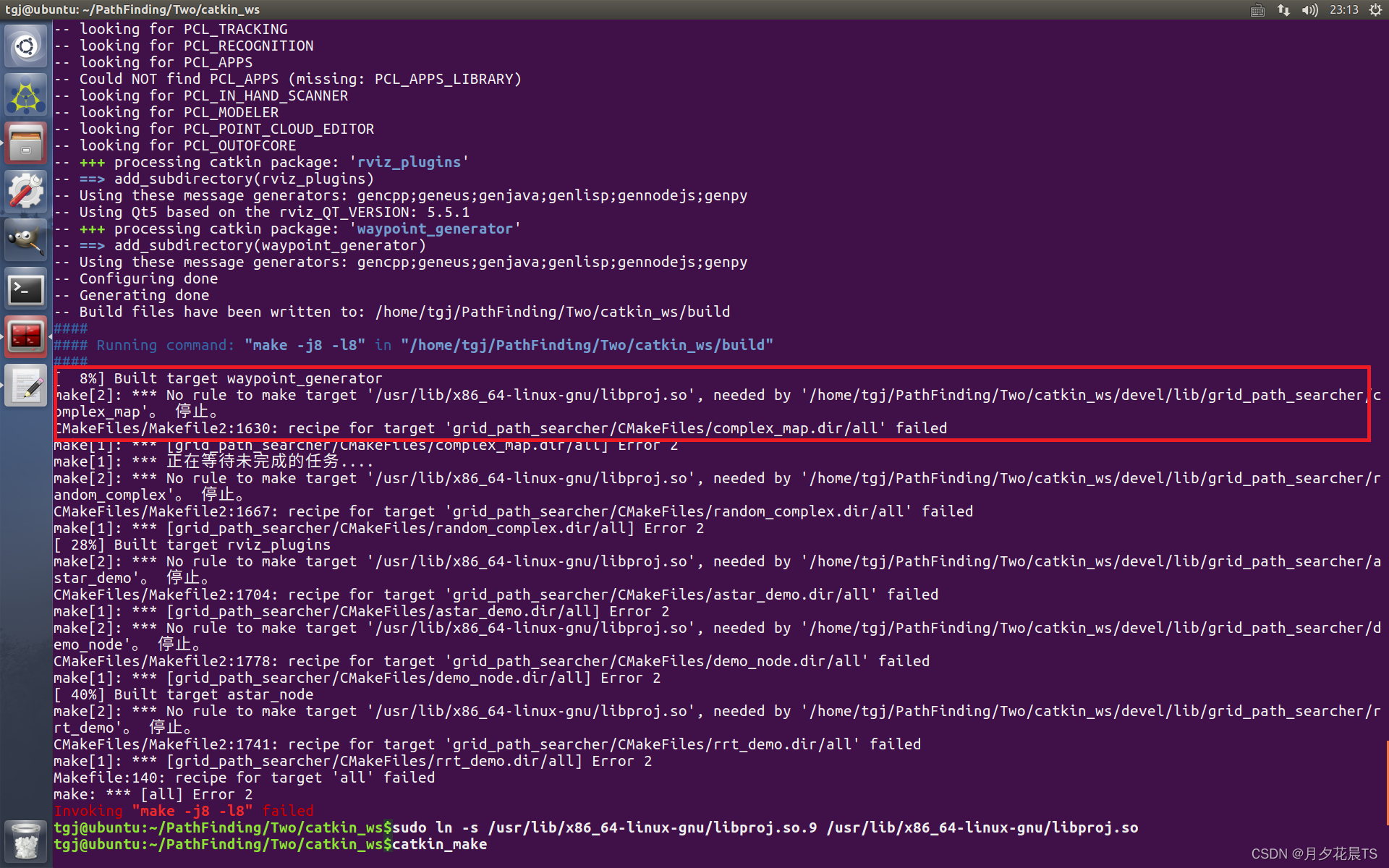Open the power and session gear menu

coord(1375,10)
